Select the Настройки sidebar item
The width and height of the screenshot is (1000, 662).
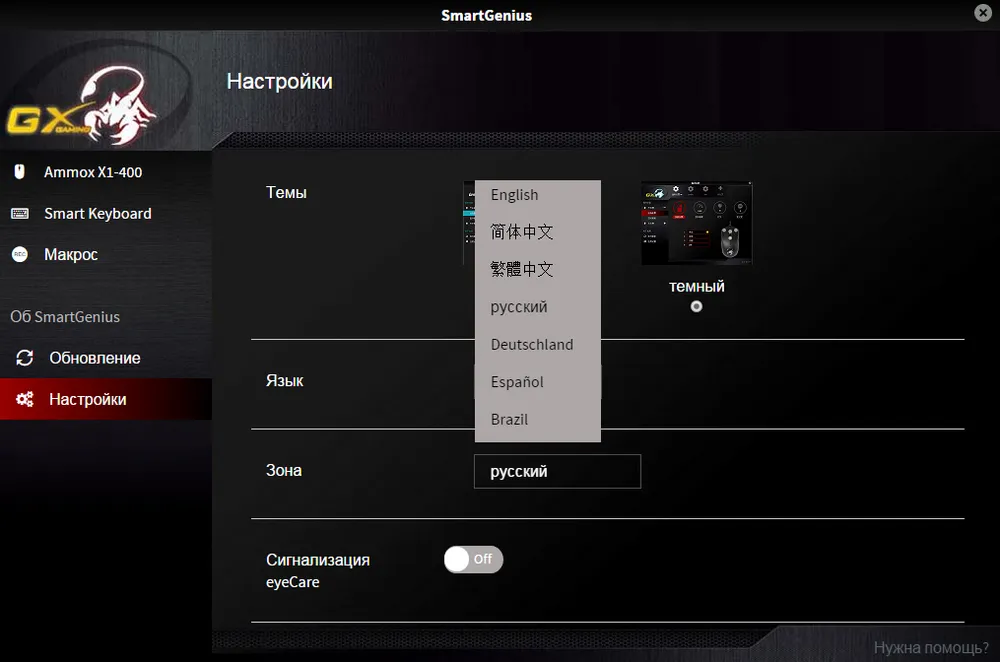pos(106,399)
